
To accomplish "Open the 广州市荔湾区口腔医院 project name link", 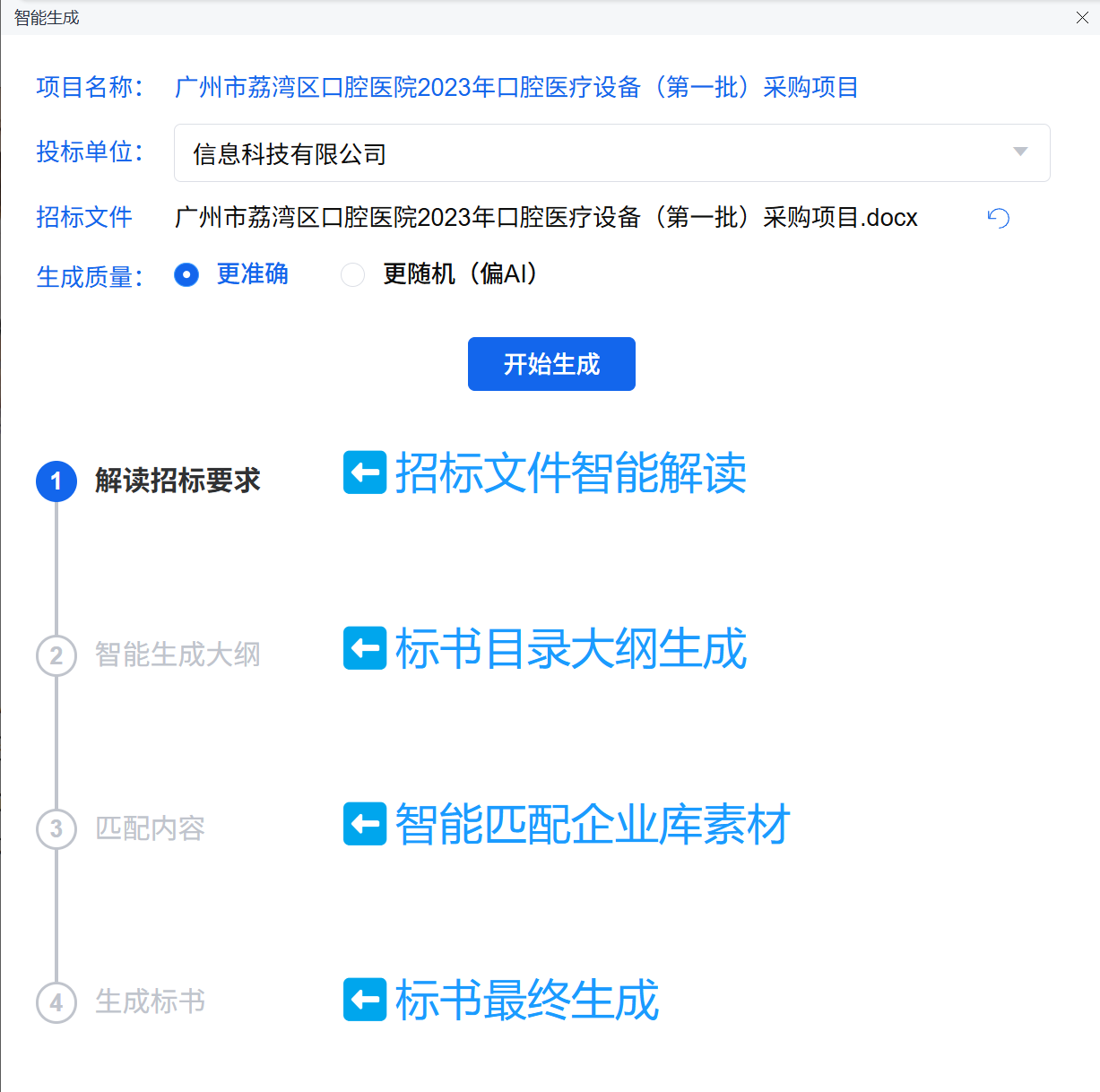I will coord(516,88).
